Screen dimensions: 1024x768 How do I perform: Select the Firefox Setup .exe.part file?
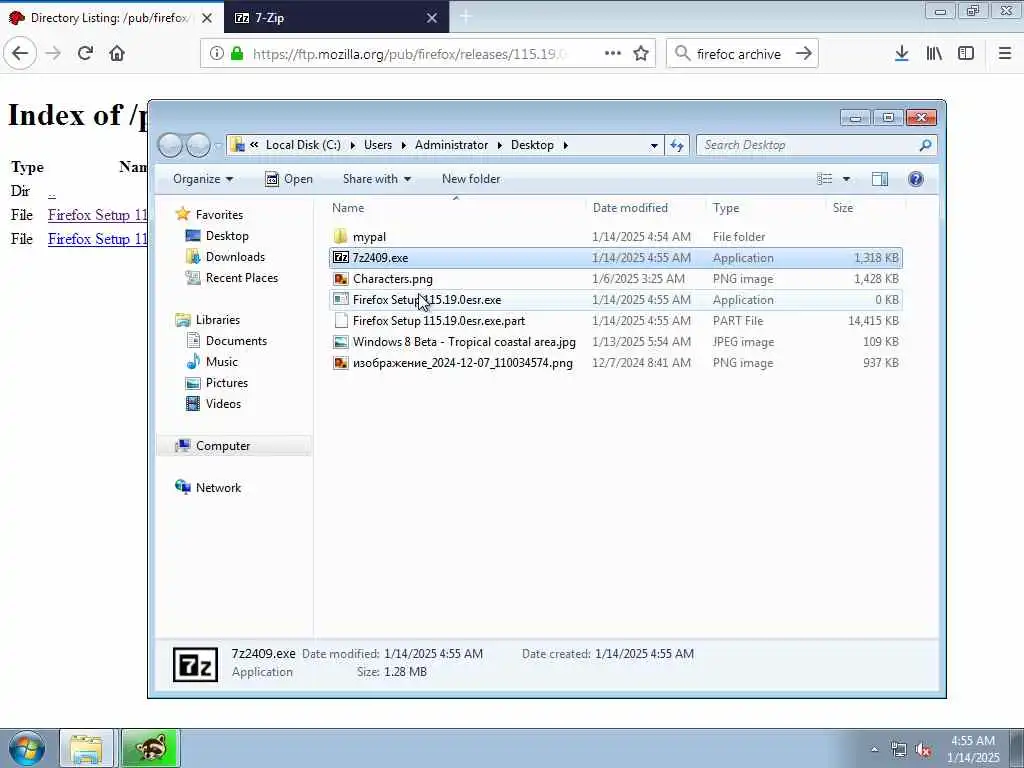615,321
